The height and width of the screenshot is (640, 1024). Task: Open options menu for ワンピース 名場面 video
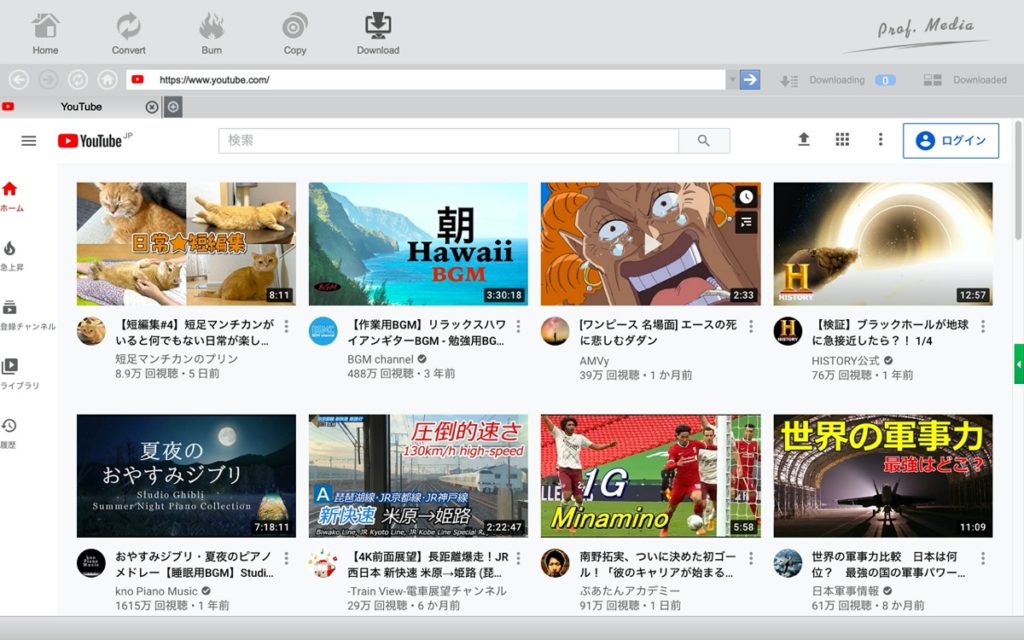pos(751,326)
